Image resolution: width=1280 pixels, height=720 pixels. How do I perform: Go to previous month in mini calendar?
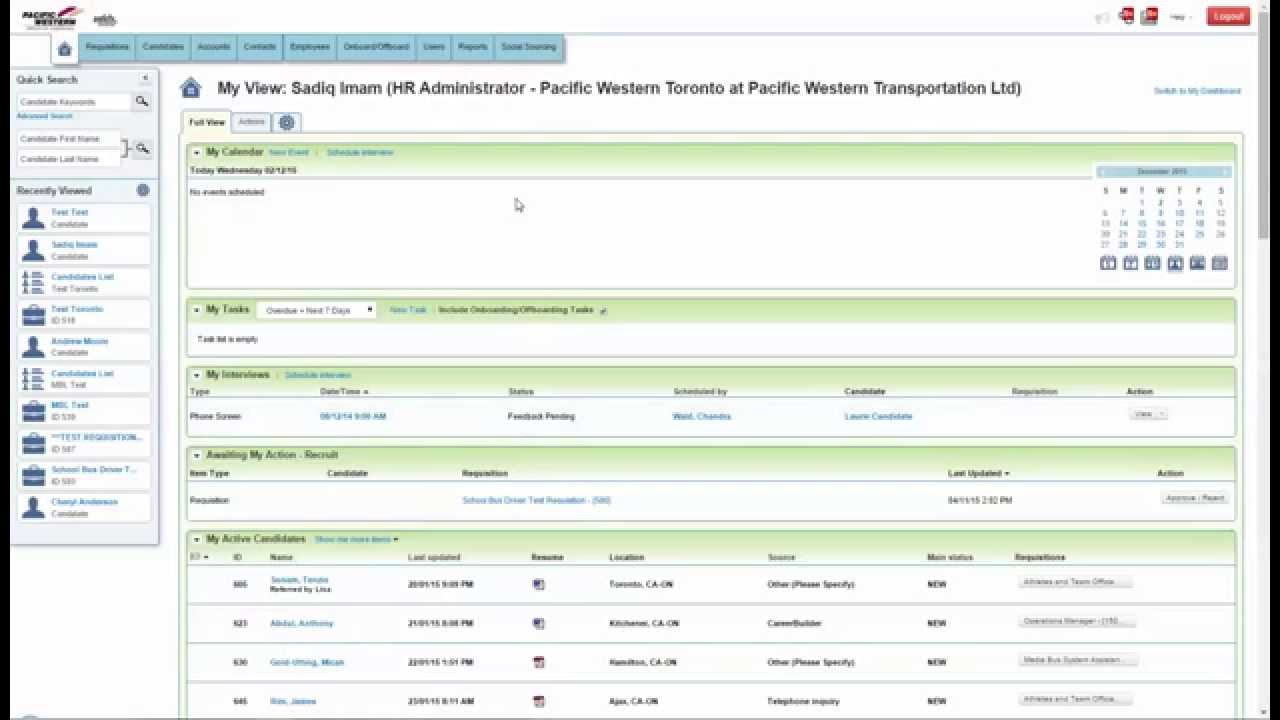coord(1102,172)
